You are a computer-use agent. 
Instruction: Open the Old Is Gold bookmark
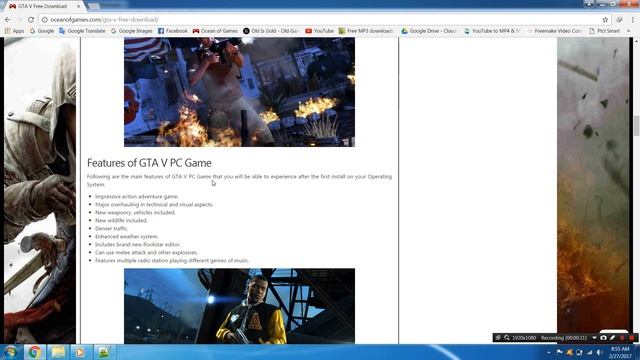point(271,31)
